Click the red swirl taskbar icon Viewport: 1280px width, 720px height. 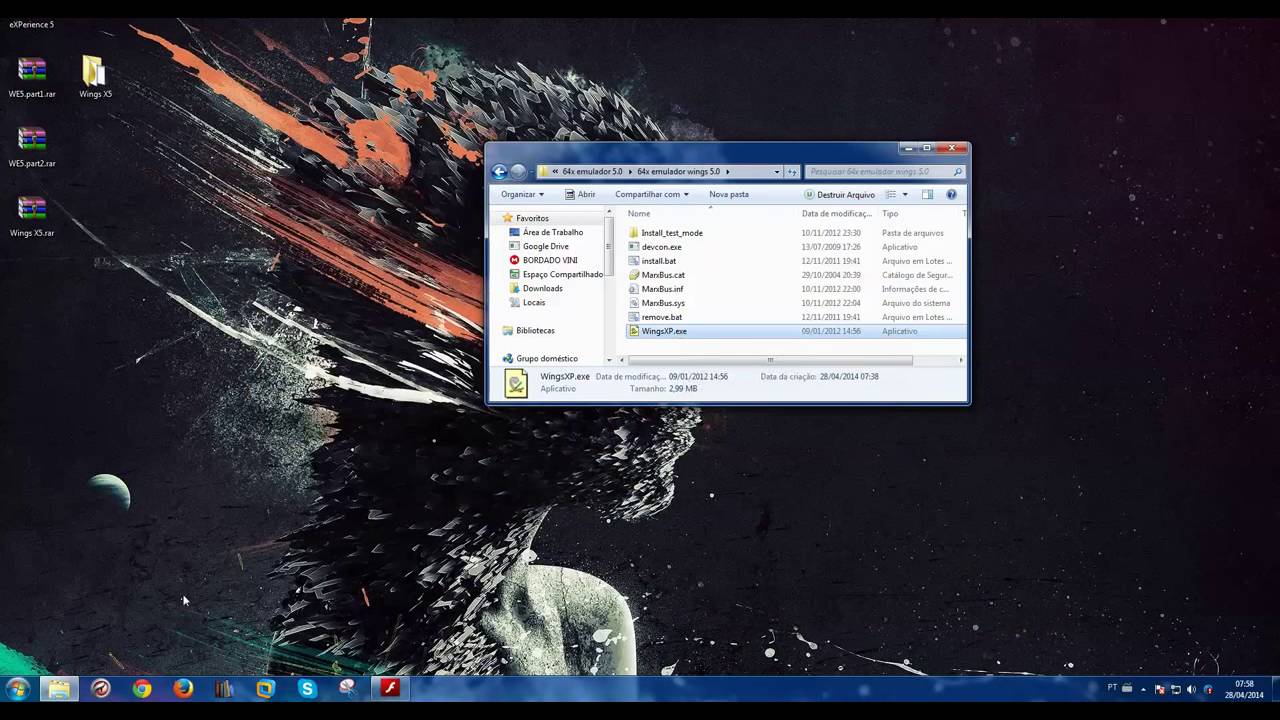pyautogui.click(x=100, y=689)
